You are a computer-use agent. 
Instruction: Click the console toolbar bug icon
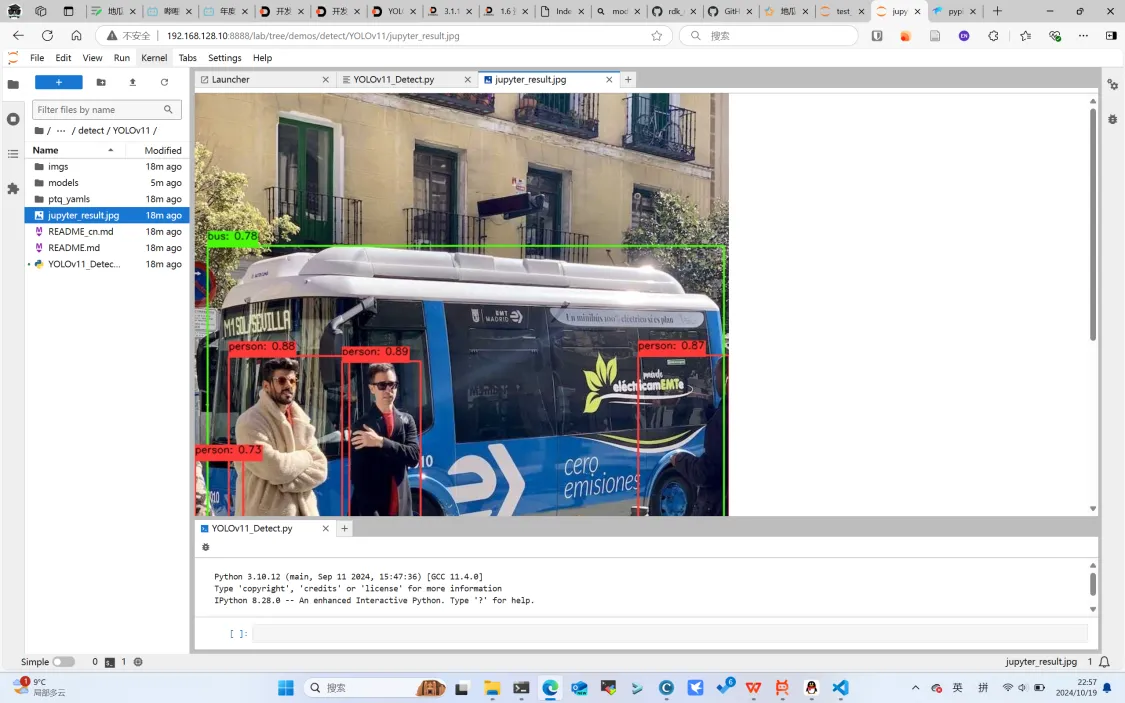tap(206, 547)
